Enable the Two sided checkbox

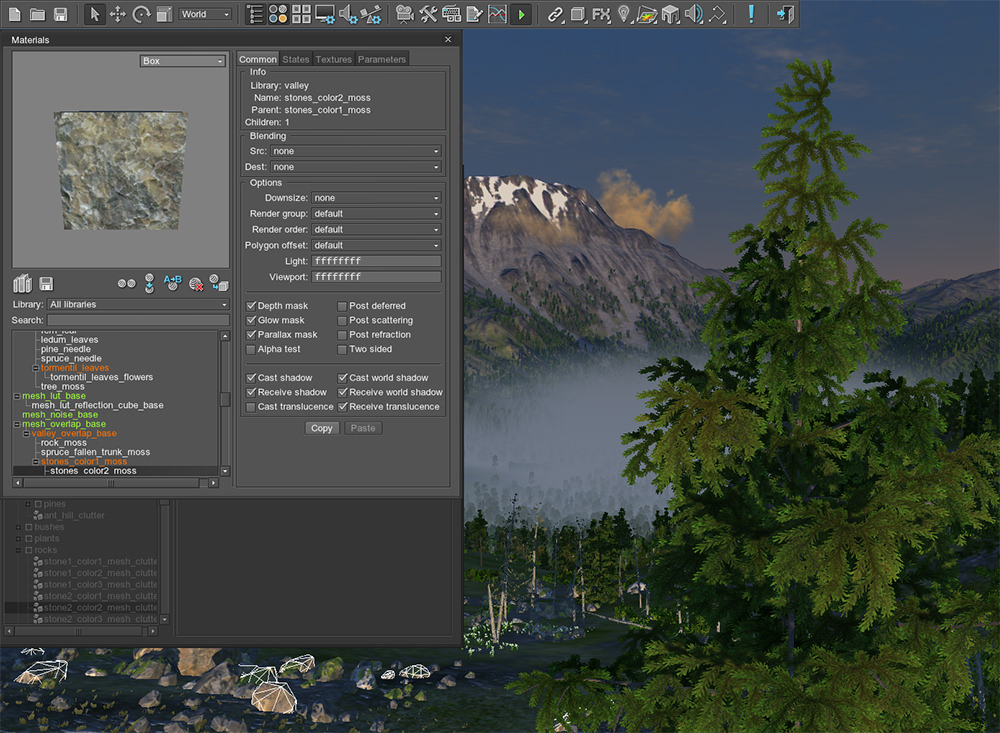pos(343,349)
